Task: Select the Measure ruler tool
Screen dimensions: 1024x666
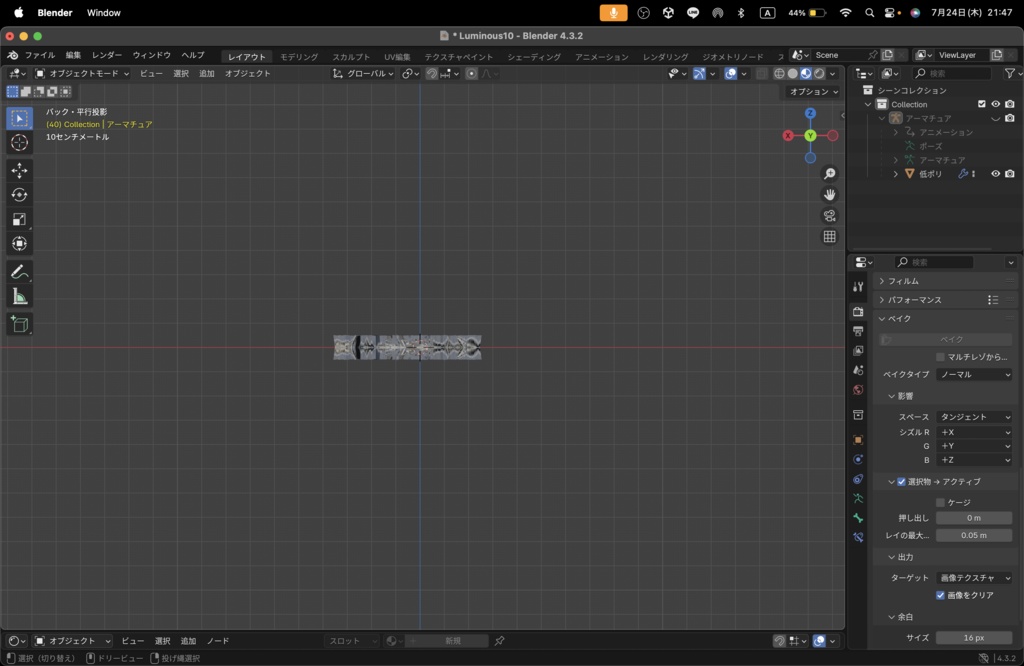Action: click(20, 297)
